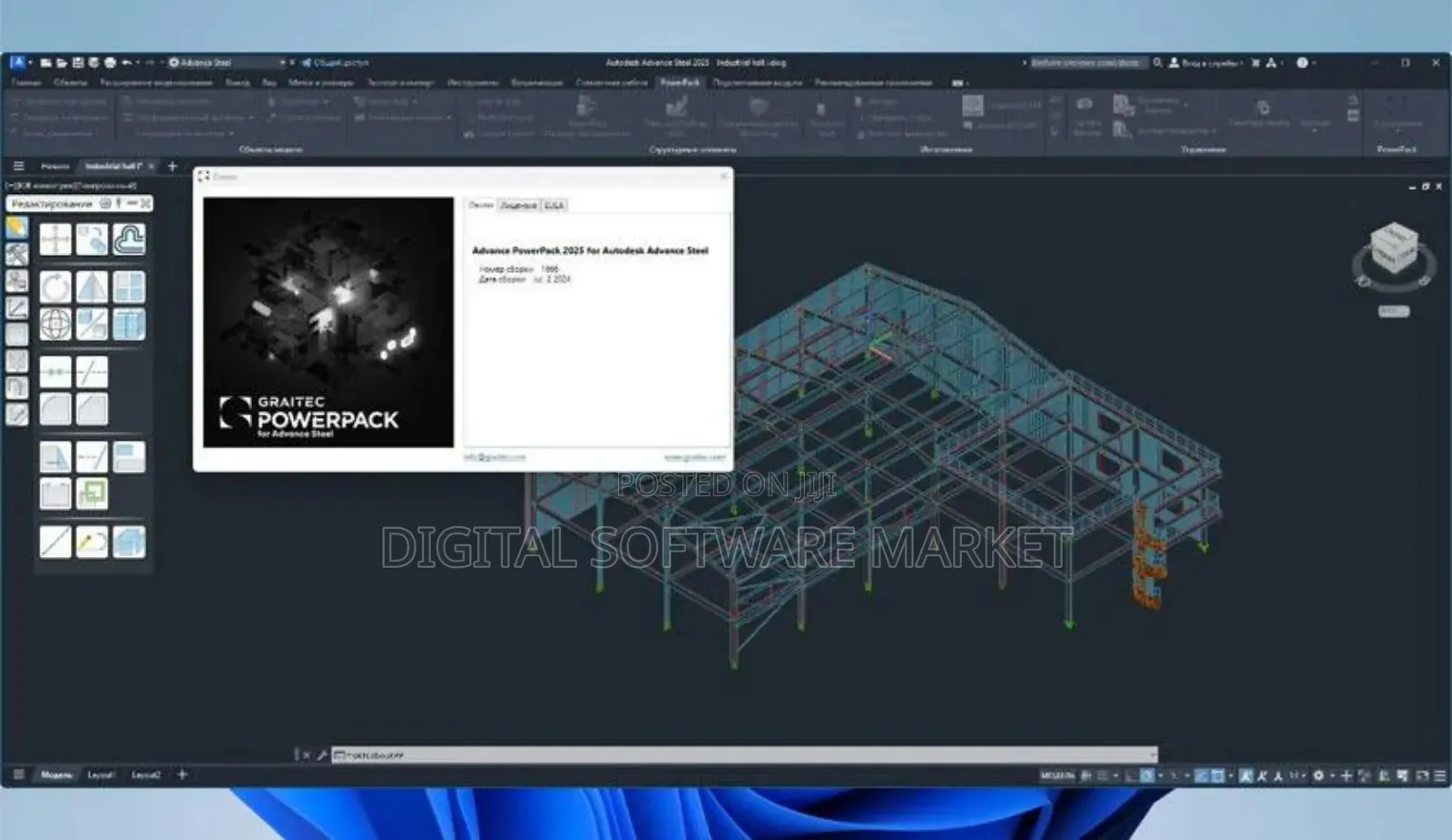Click the plus to add new drawing tab
The width and height of the screenshot is (1452, 840).
172,166
